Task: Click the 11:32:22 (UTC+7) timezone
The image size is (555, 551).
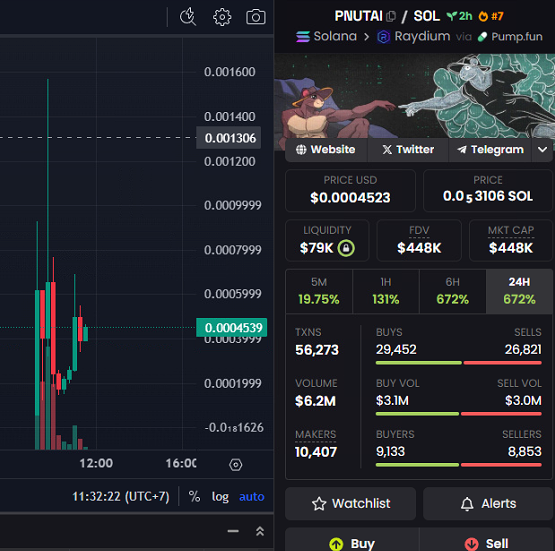Action: click(121, 496)
